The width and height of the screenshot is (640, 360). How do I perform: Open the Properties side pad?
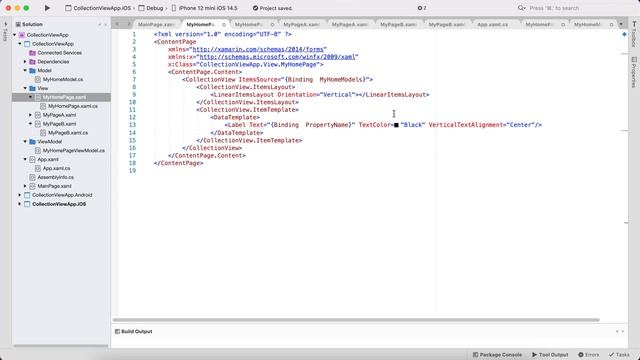(x=634, y=72)
